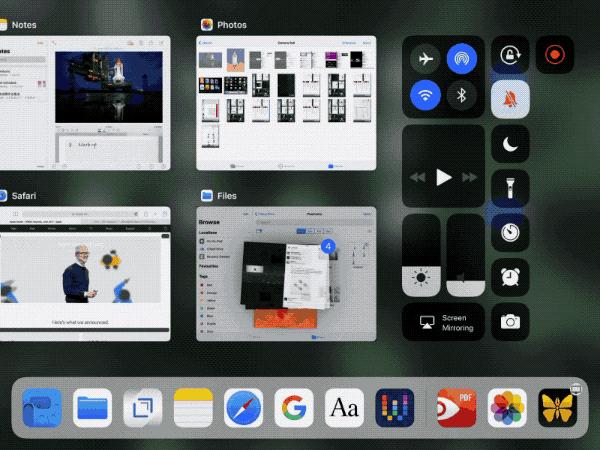Screen dimensions: 600x450
Task: Adjust the volume slider
Action: pos(466,255)
